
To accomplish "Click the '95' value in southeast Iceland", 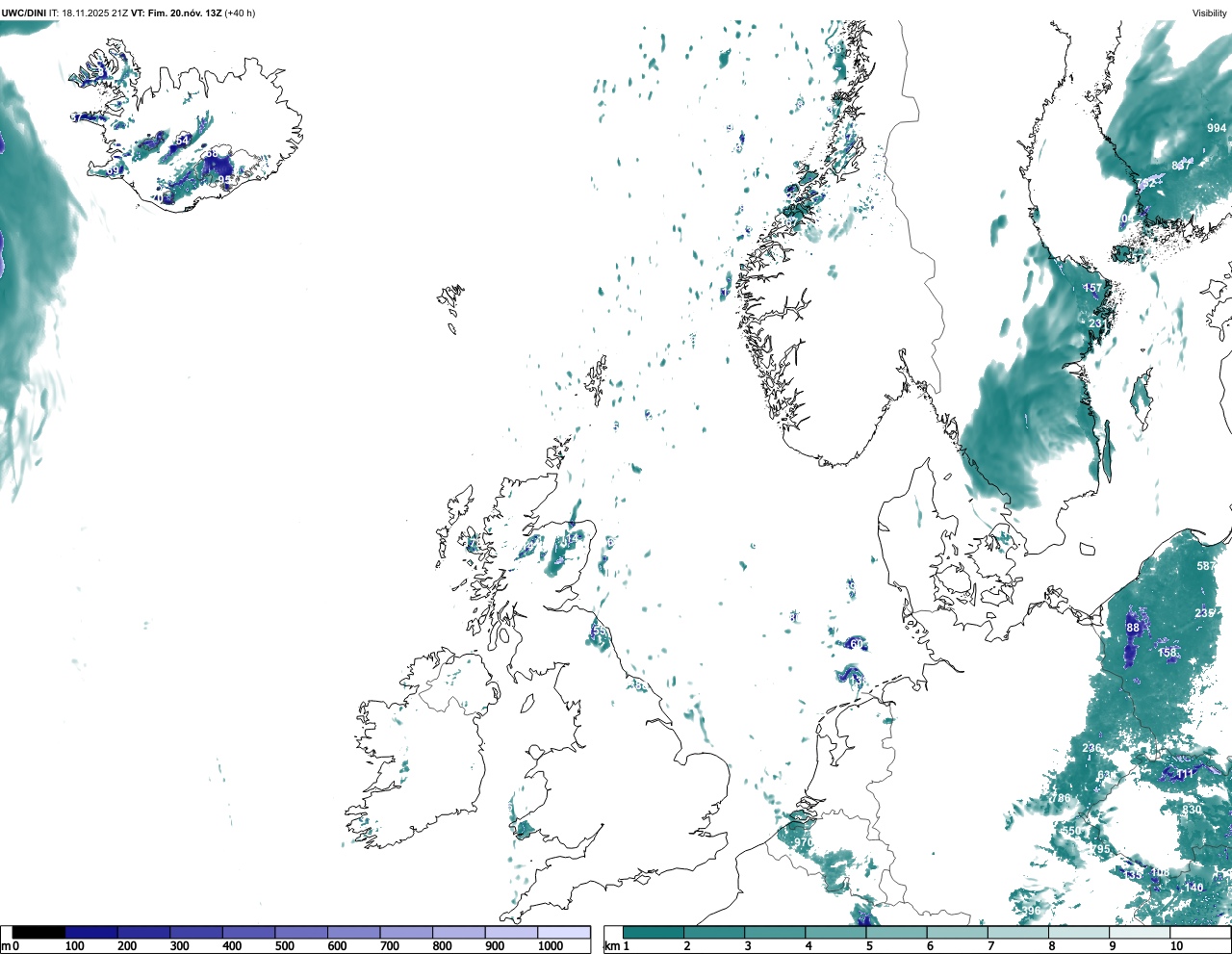I will point(224,180).
